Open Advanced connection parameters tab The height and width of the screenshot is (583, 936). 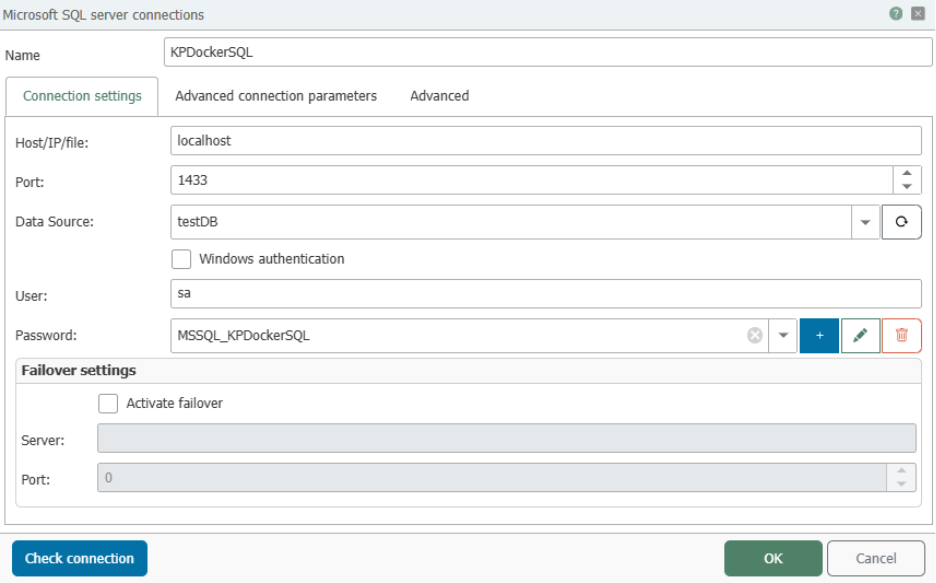click(276, 96)
